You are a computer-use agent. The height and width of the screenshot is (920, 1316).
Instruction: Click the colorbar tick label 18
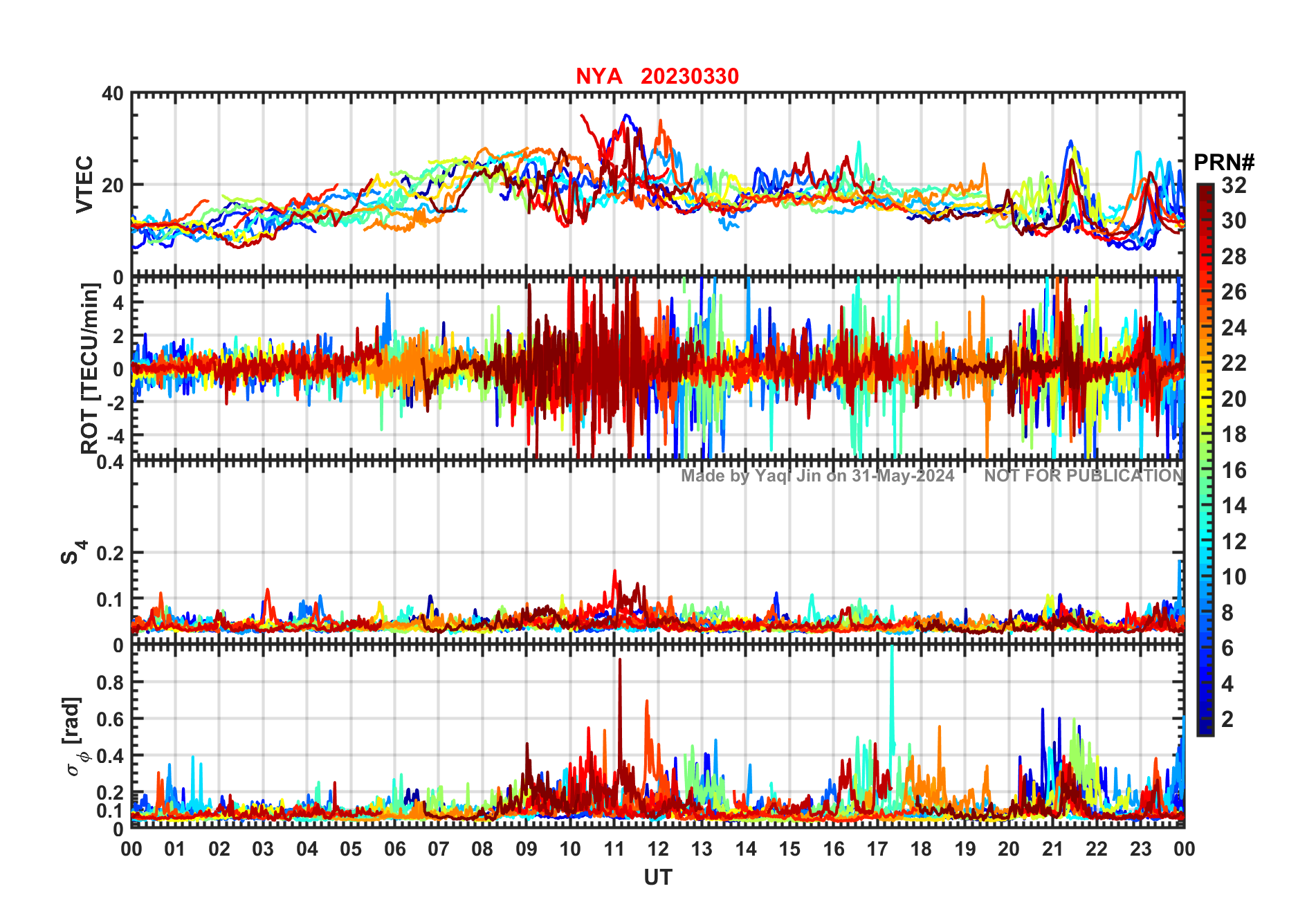click(x=1234, y=434)
